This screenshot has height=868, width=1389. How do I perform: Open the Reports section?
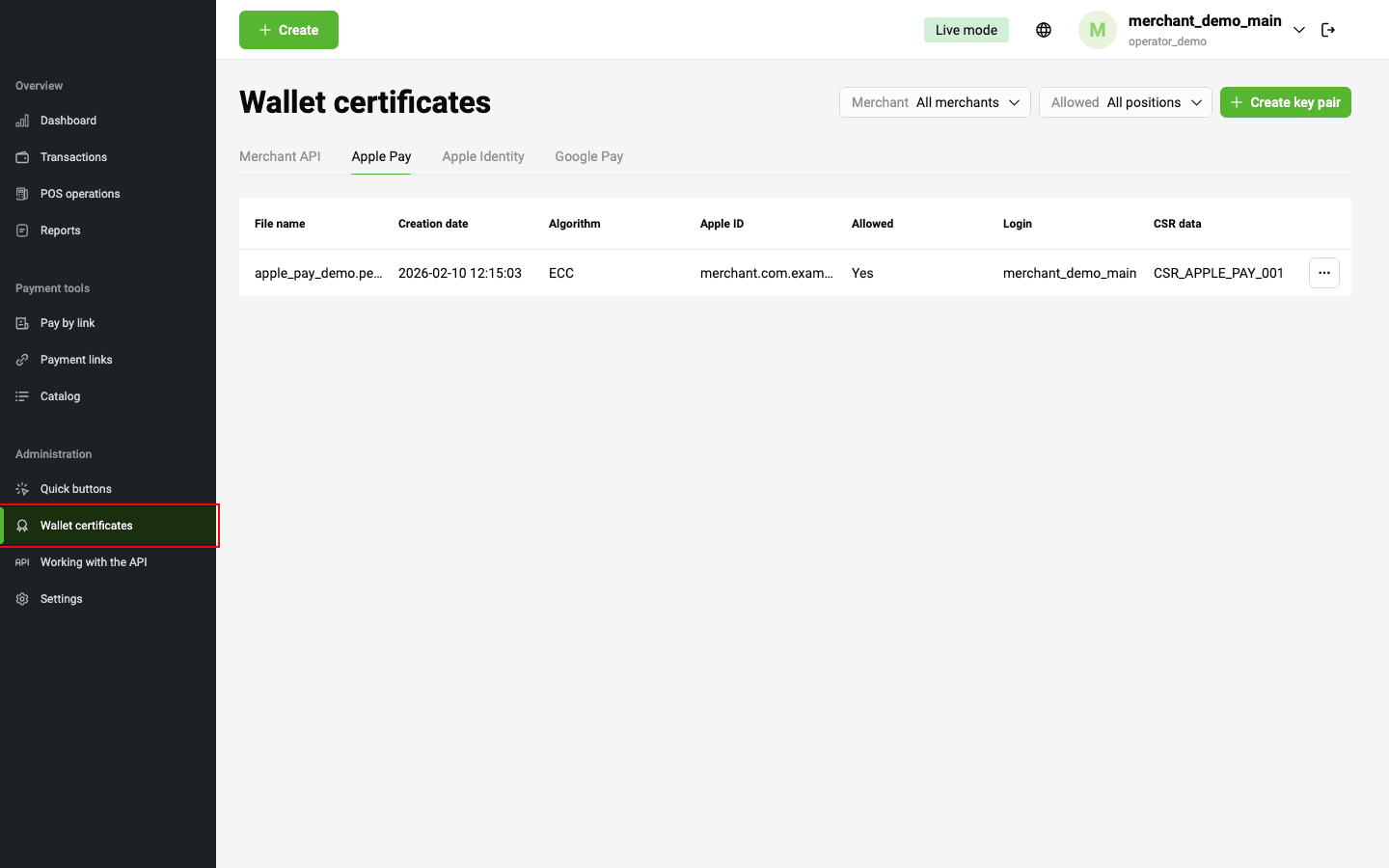[x=60, y=231]
